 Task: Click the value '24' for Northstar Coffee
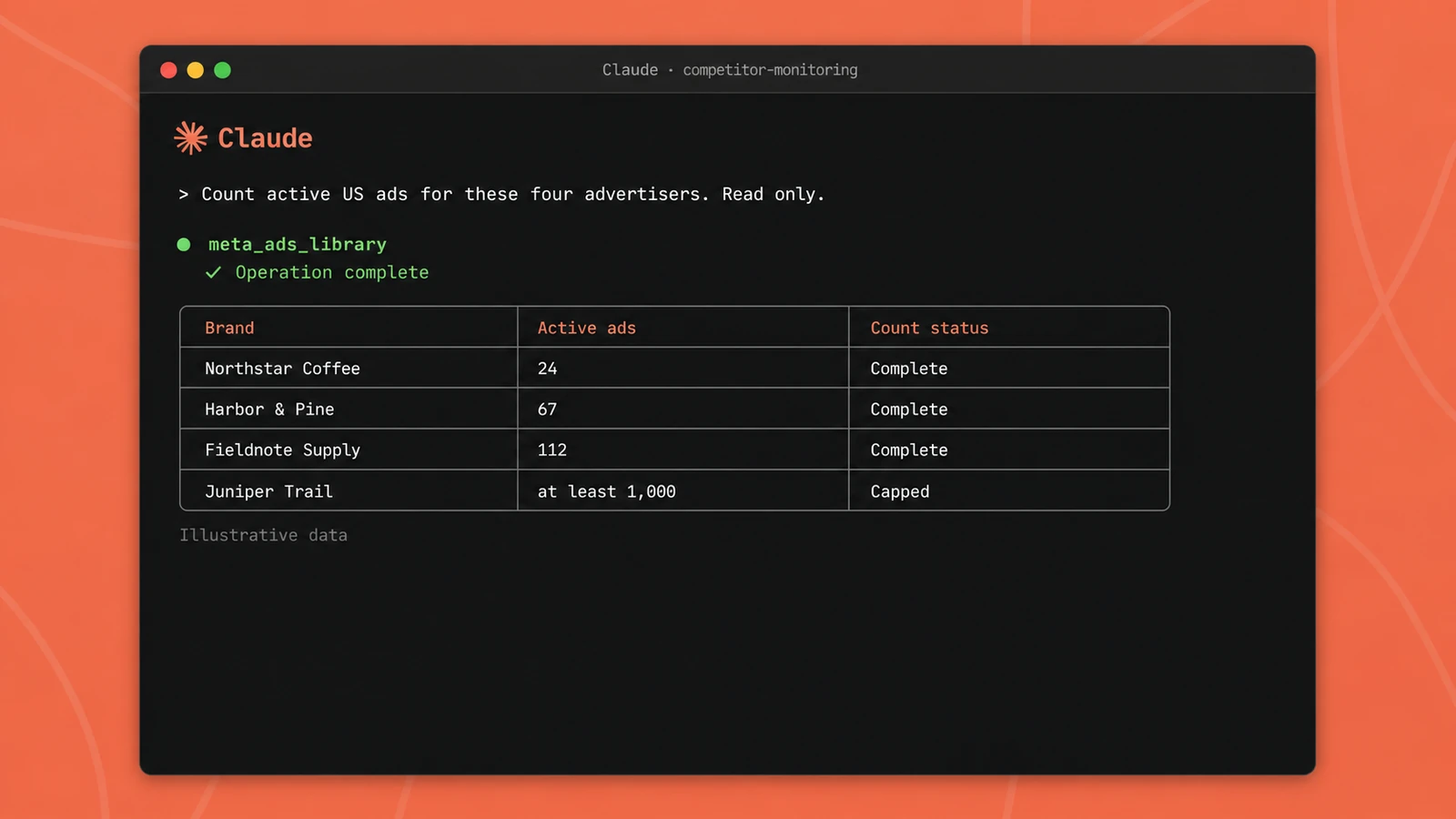point(547,369)
